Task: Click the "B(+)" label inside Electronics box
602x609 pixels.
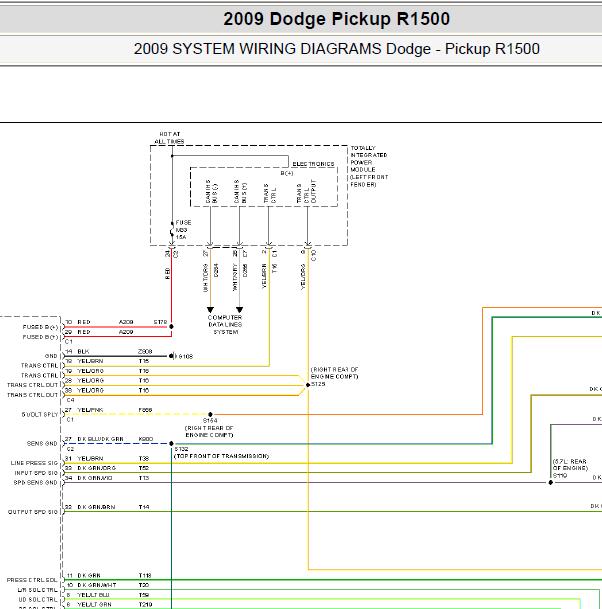Action: 287,173
